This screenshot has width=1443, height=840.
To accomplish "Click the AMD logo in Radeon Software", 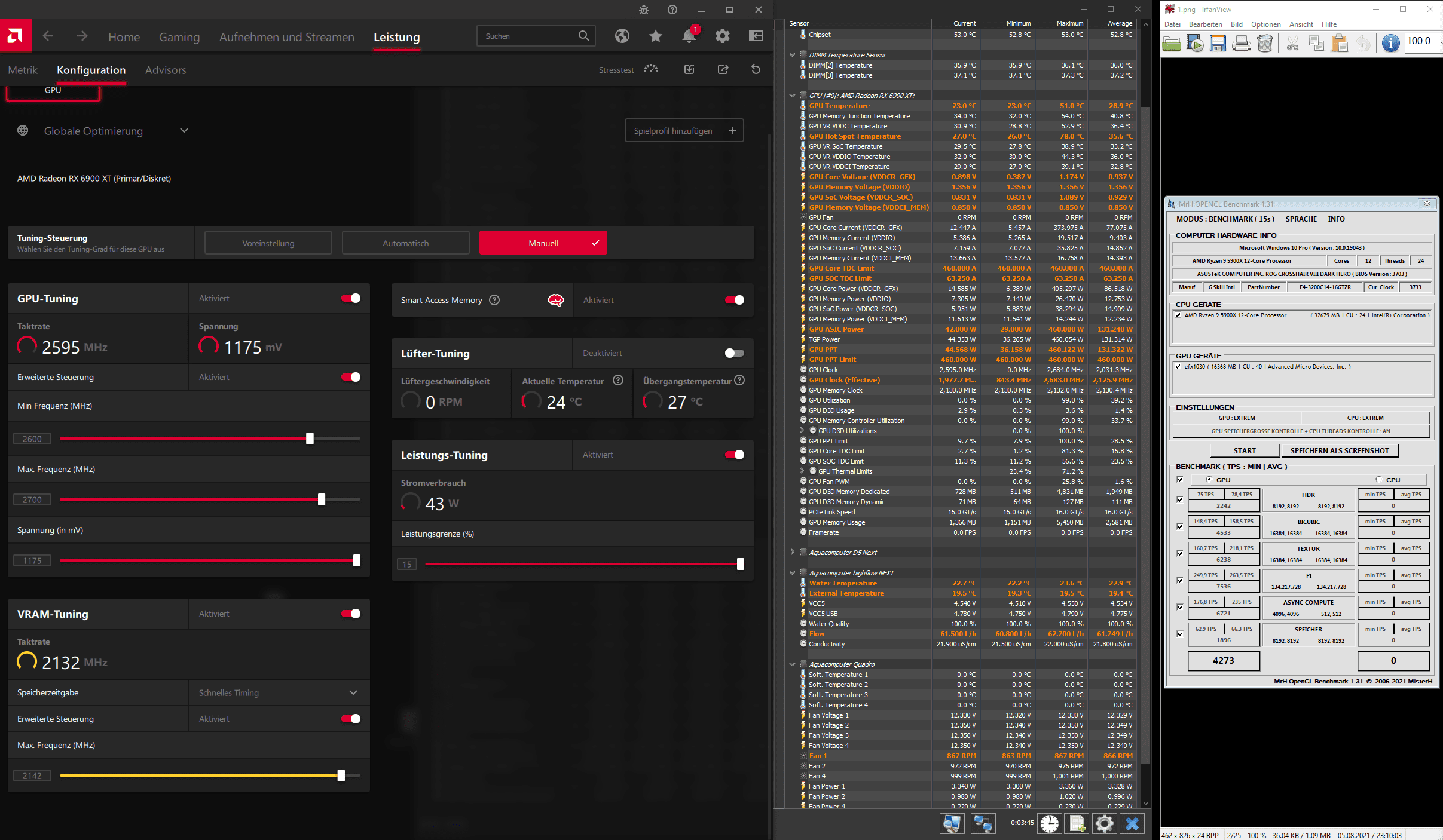I will [16, 36].
